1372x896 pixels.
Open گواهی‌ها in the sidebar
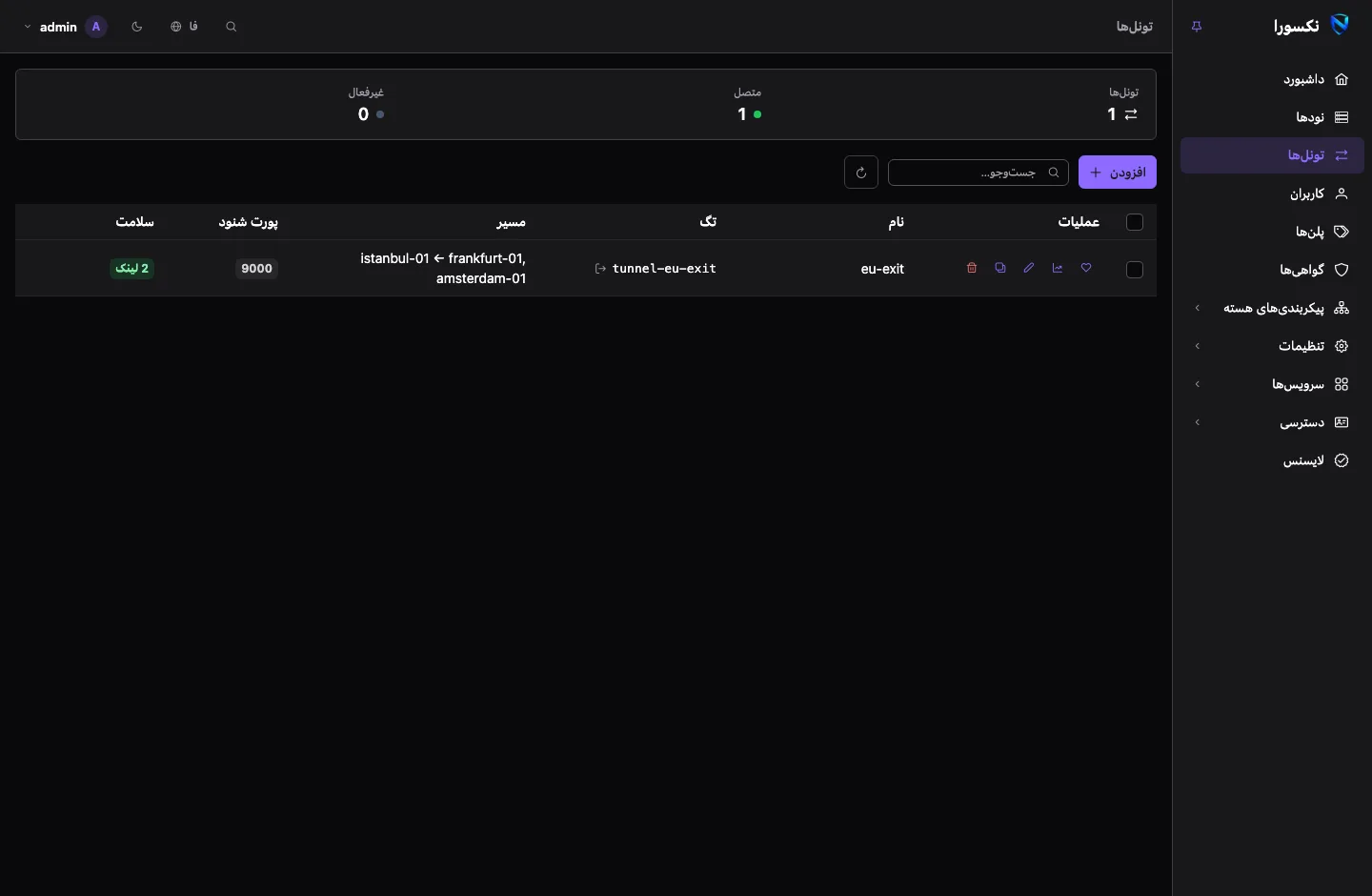pos(1272,270)
